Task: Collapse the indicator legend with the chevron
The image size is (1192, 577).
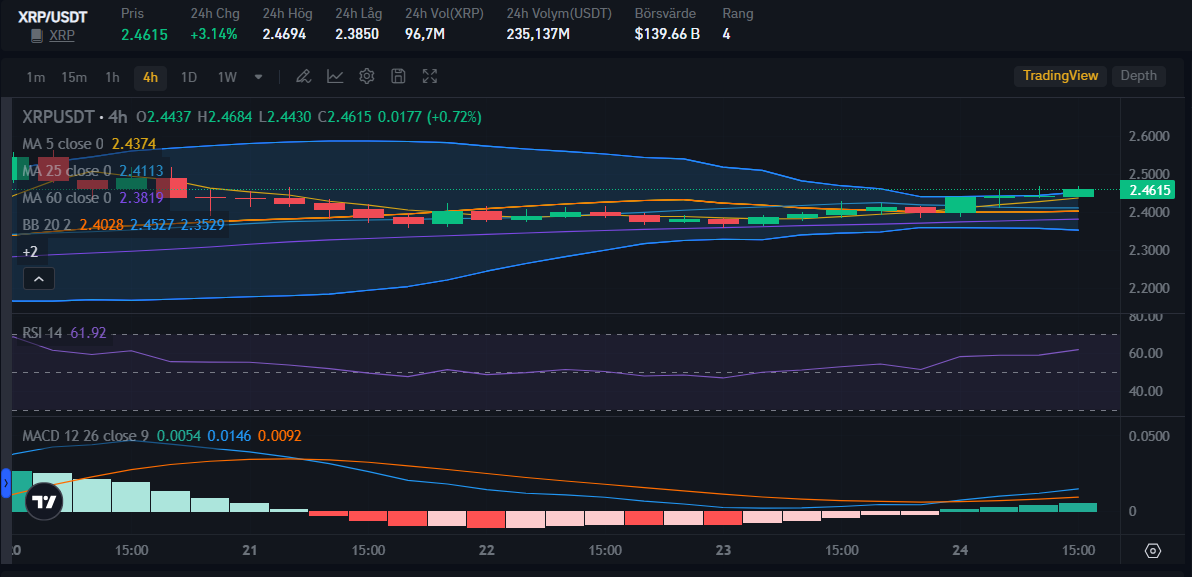Action: click(x=39, y=279)
